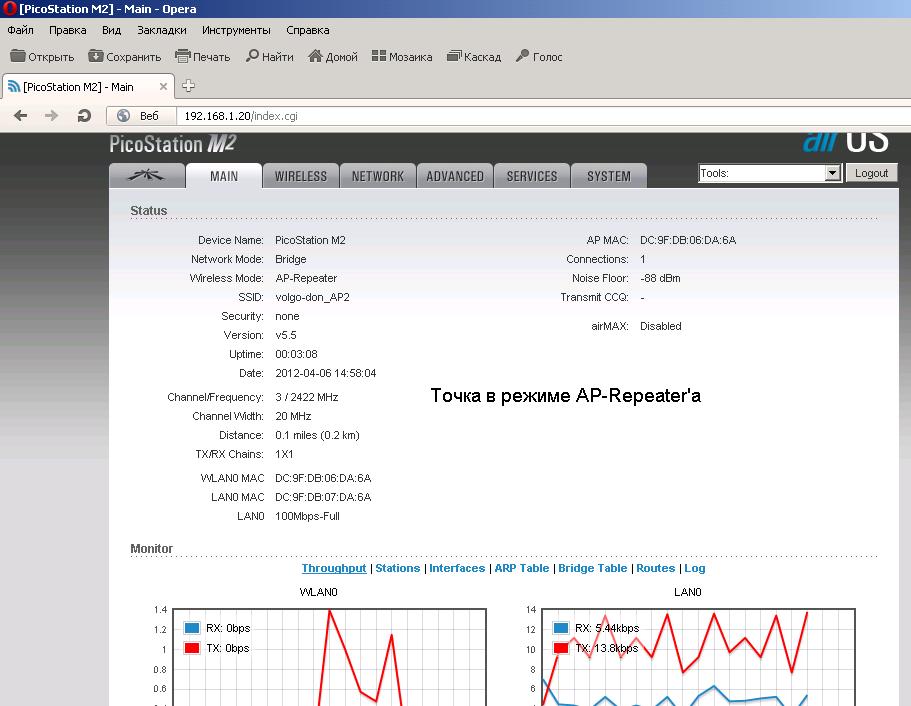
Task: Click the Wireless Mode value AP-Repeater
Action: [306, 278]
